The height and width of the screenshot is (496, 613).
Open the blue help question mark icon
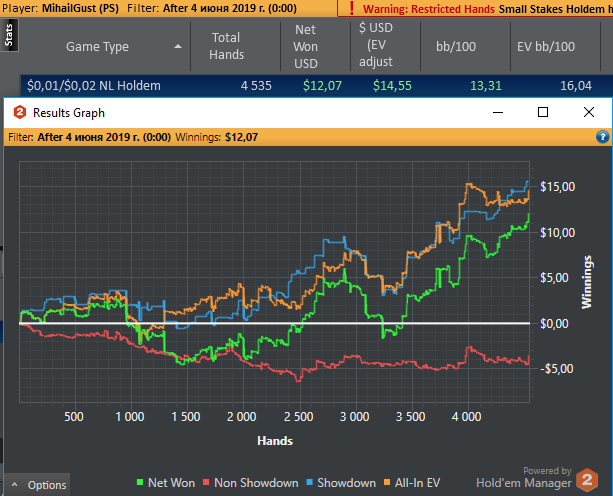click(x=602, y=136)
